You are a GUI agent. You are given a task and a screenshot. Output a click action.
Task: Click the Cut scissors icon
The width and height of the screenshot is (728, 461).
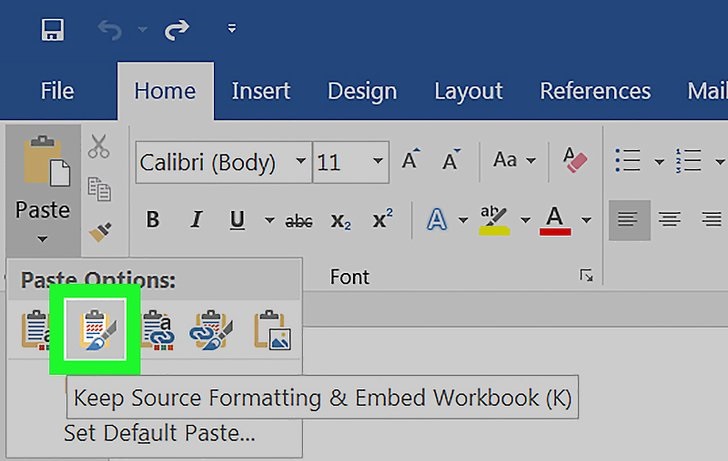coord(99,147)
